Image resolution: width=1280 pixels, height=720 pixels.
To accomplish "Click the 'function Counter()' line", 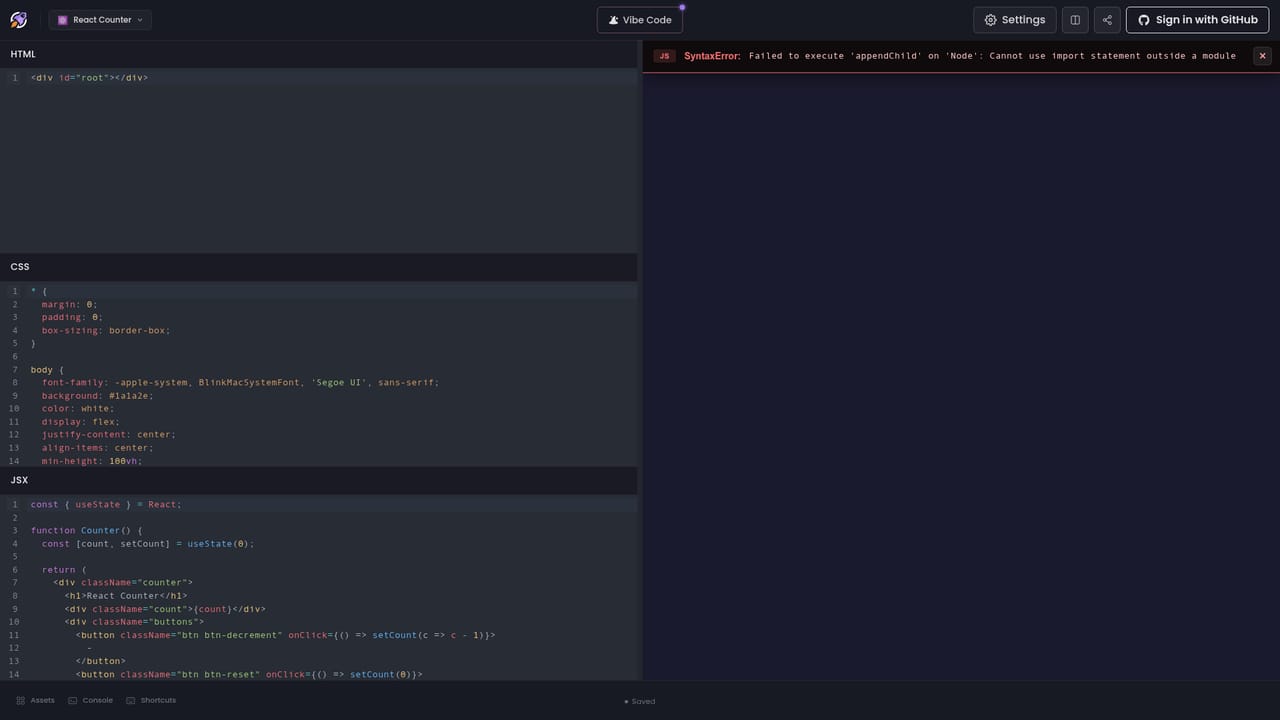I will tap(86, 530).
